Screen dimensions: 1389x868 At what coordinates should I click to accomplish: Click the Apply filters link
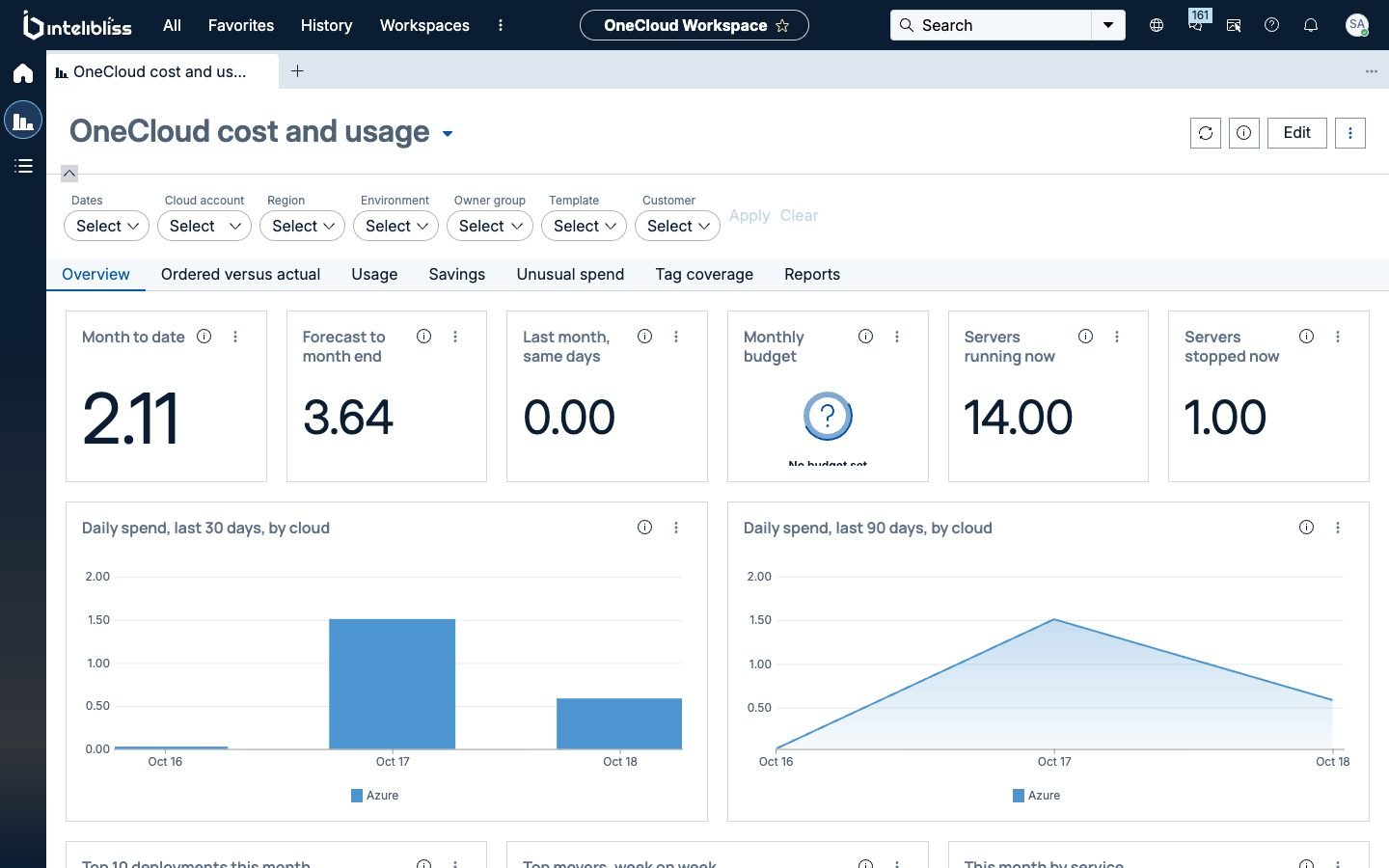tap(749, 216)
